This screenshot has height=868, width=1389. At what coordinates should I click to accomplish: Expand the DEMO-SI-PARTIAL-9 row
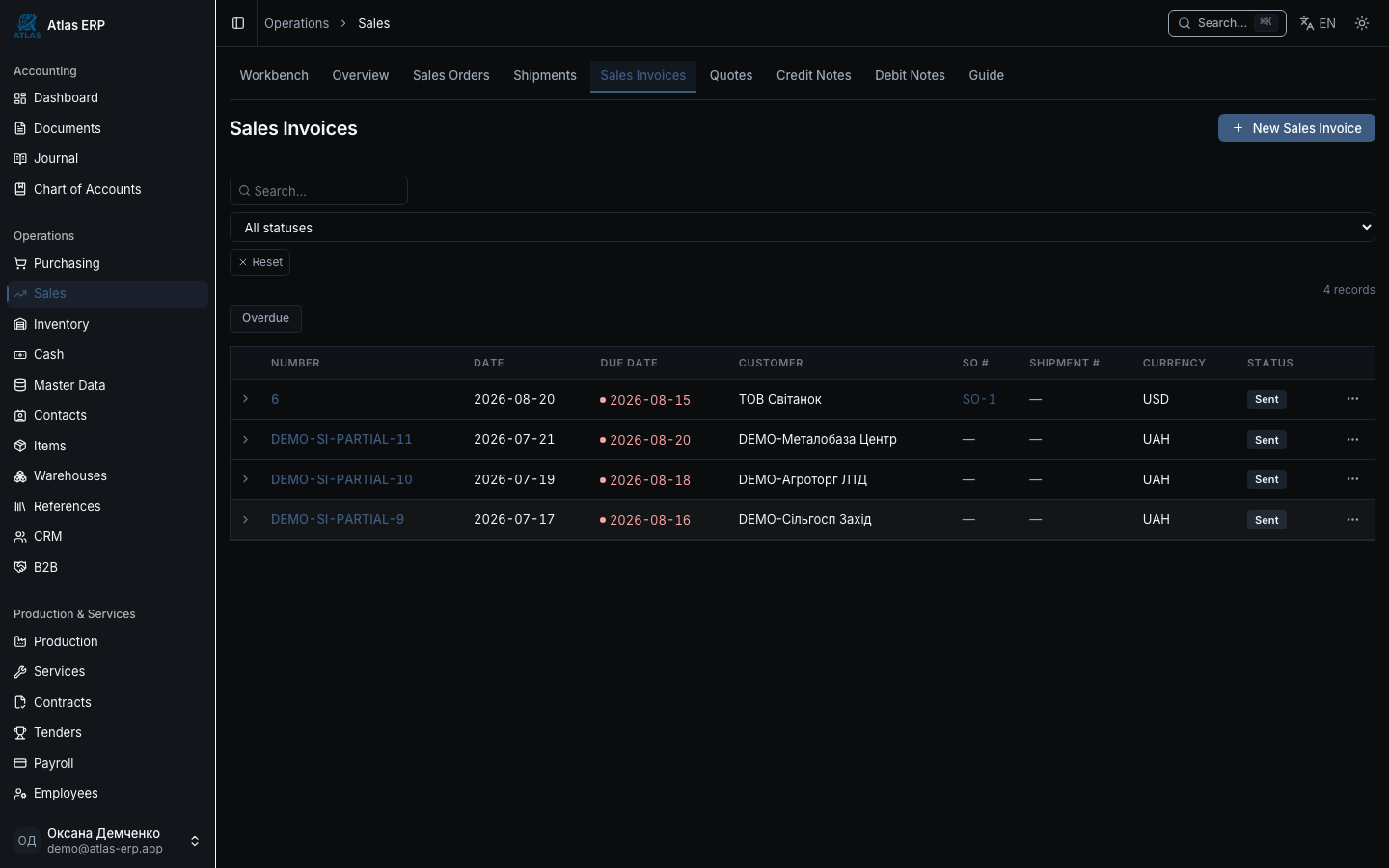click(x=245, y=520)
